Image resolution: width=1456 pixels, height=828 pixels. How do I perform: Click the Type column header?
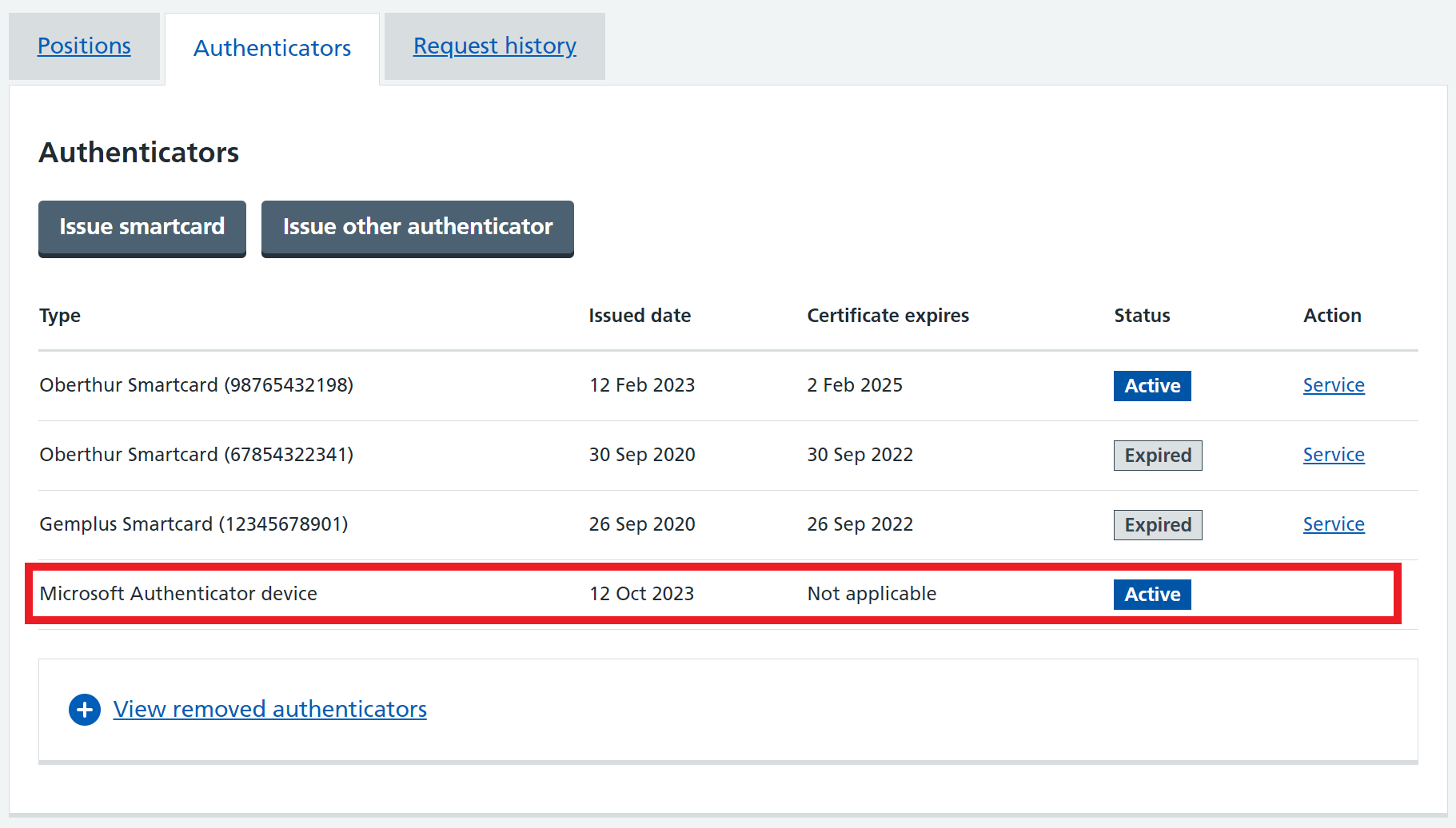pyautogui.click(x=60, y=316)
